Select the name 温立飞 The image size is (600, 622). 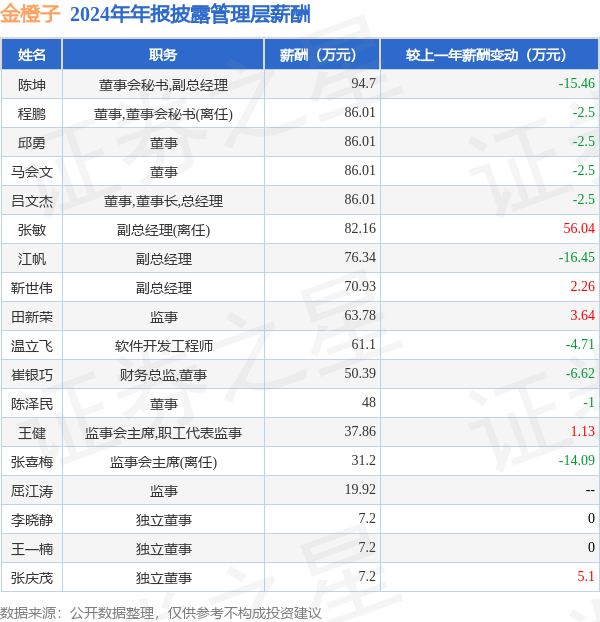[32, 346]
